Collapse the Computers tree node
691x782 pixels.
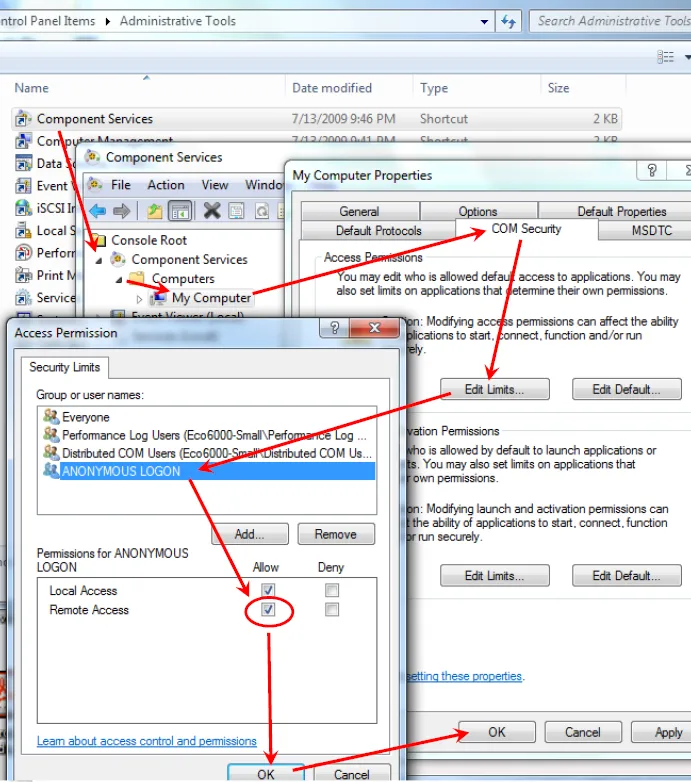coord(119,280)
